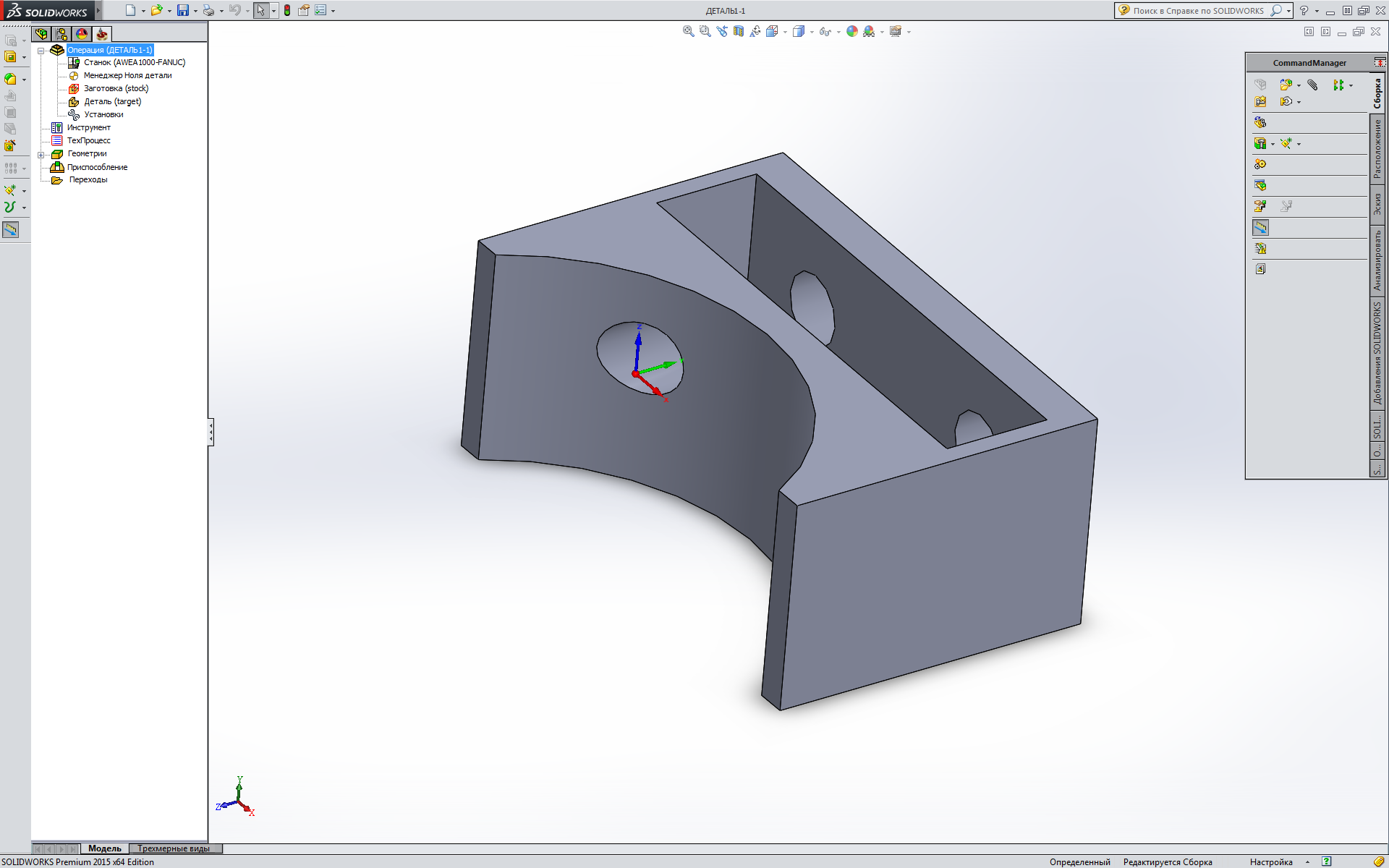Open the DisplayManager appearance ball tab

pos(82,34)
